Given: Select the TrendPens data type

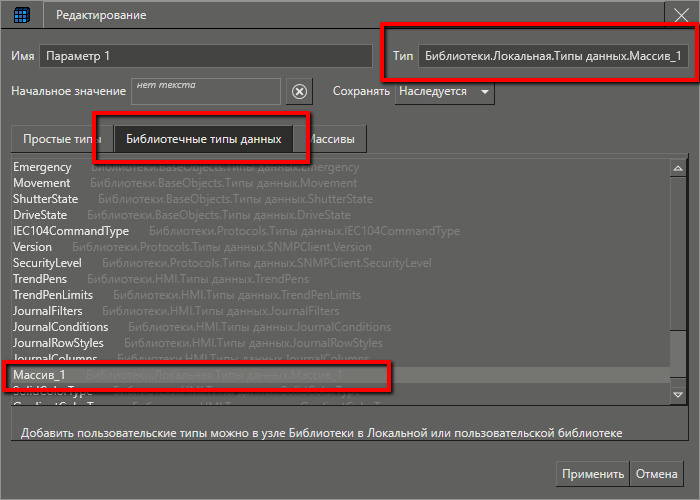Looking at the screenshot, I should pyautogui.click(x=41, y=279).
